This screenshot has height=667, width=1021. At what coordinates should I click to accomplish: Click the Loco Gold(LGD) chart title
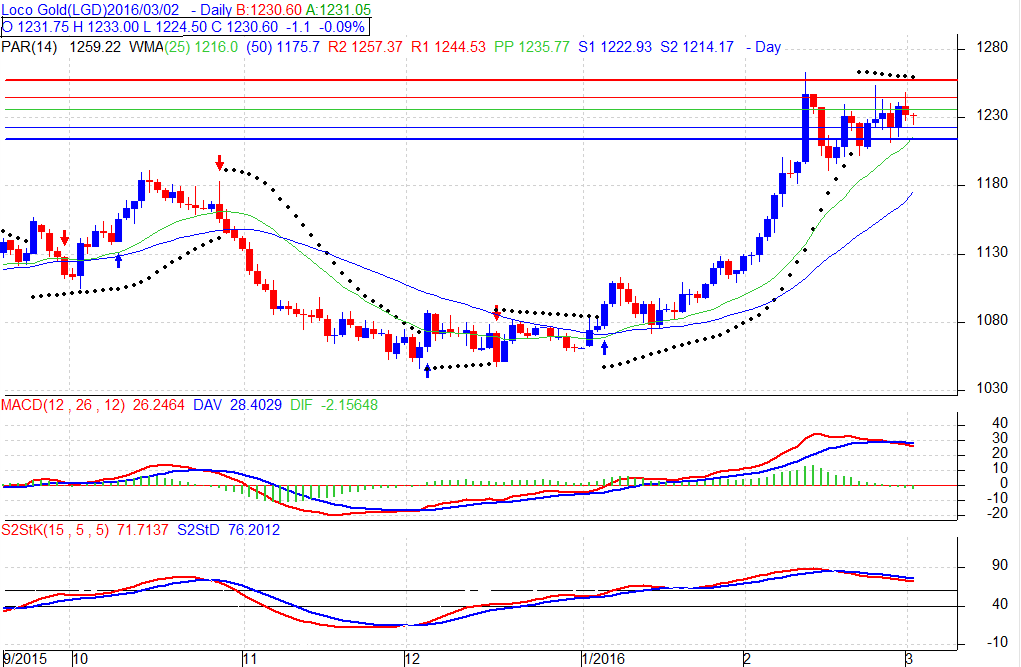coord(90,10)
